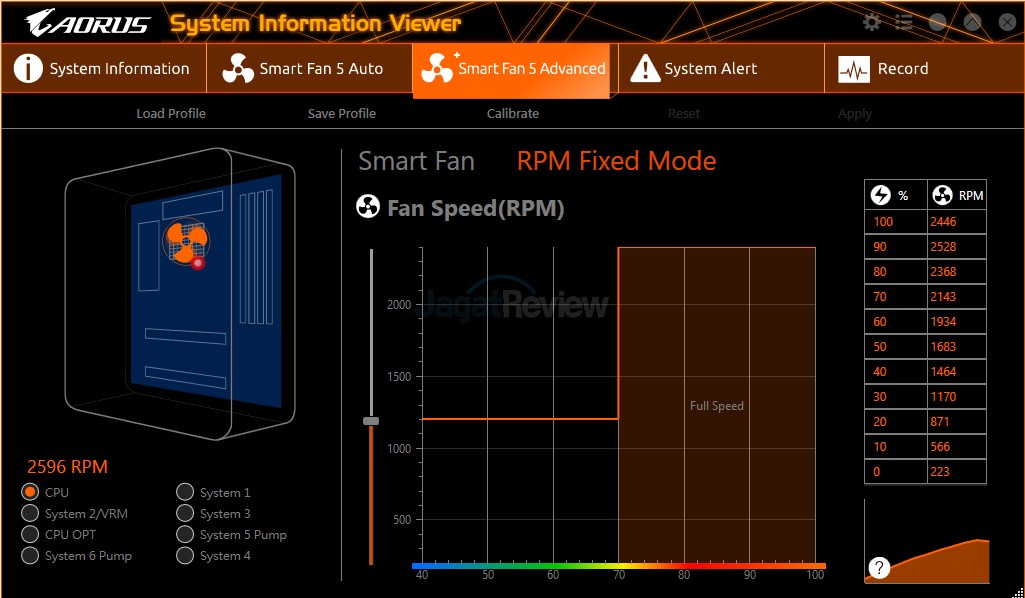1025x598 pixels.
Task: Click the Load Profile button
Action: [171, 113]
